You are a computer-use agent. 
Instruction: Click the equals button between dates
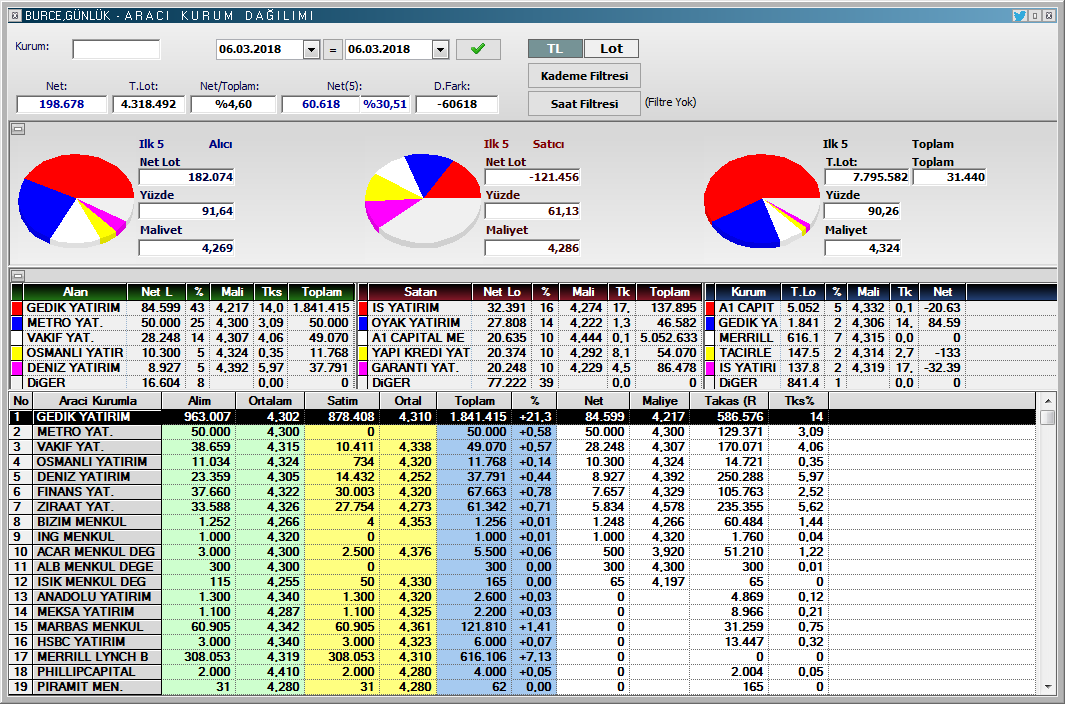tap(332, 50)
